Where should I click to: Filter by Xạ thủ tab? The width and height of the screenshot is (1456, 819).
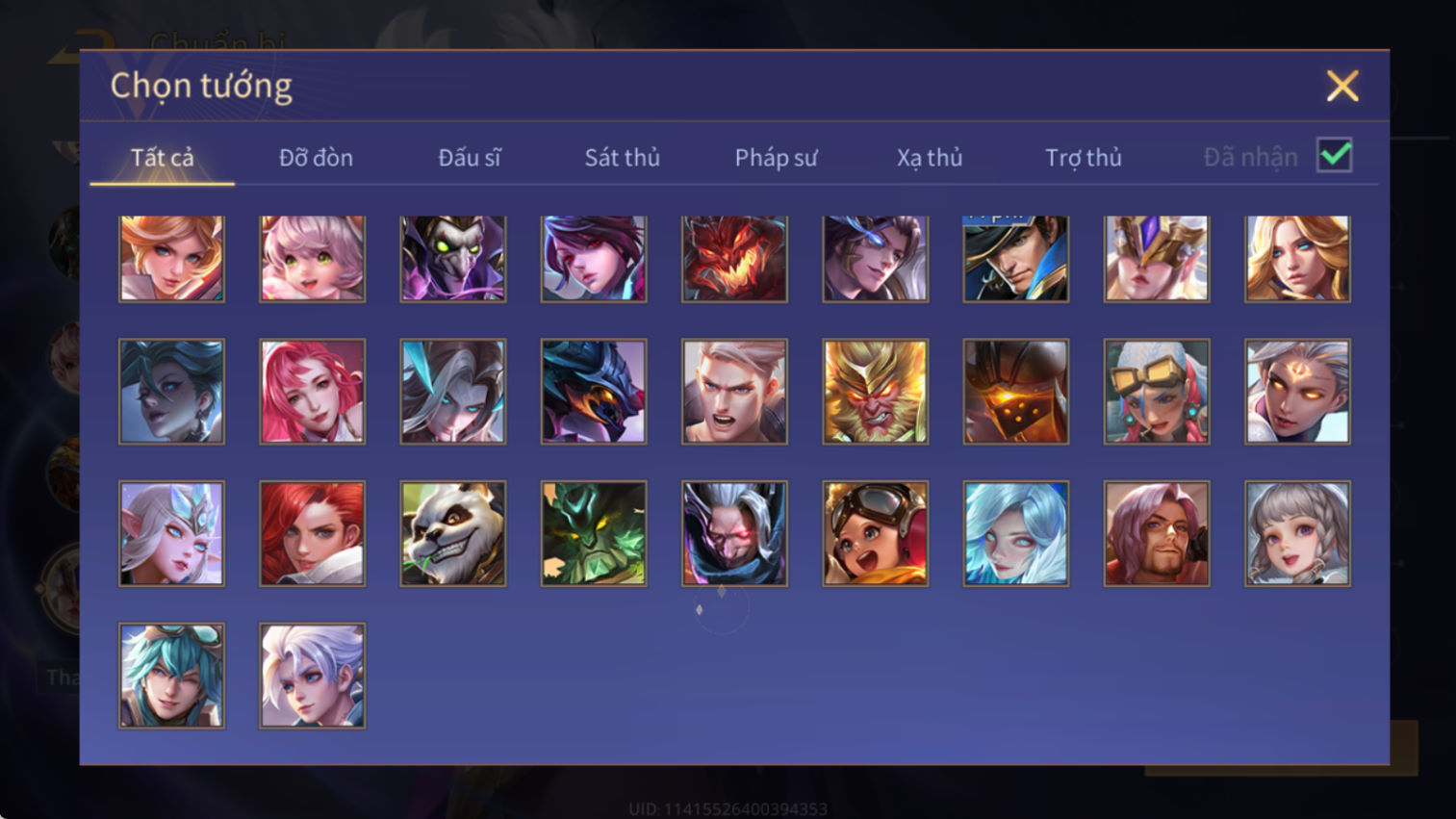point(930,158)
